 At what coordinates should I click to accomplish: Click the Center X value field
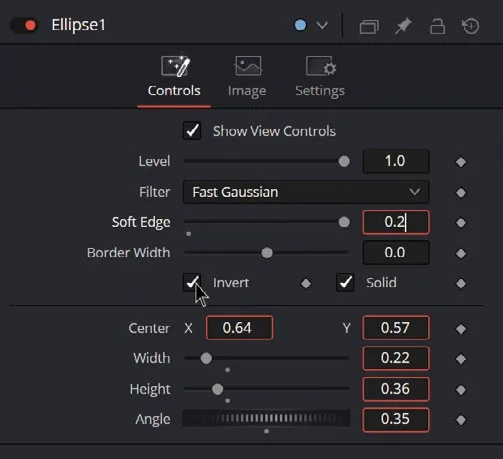point(239,328)
